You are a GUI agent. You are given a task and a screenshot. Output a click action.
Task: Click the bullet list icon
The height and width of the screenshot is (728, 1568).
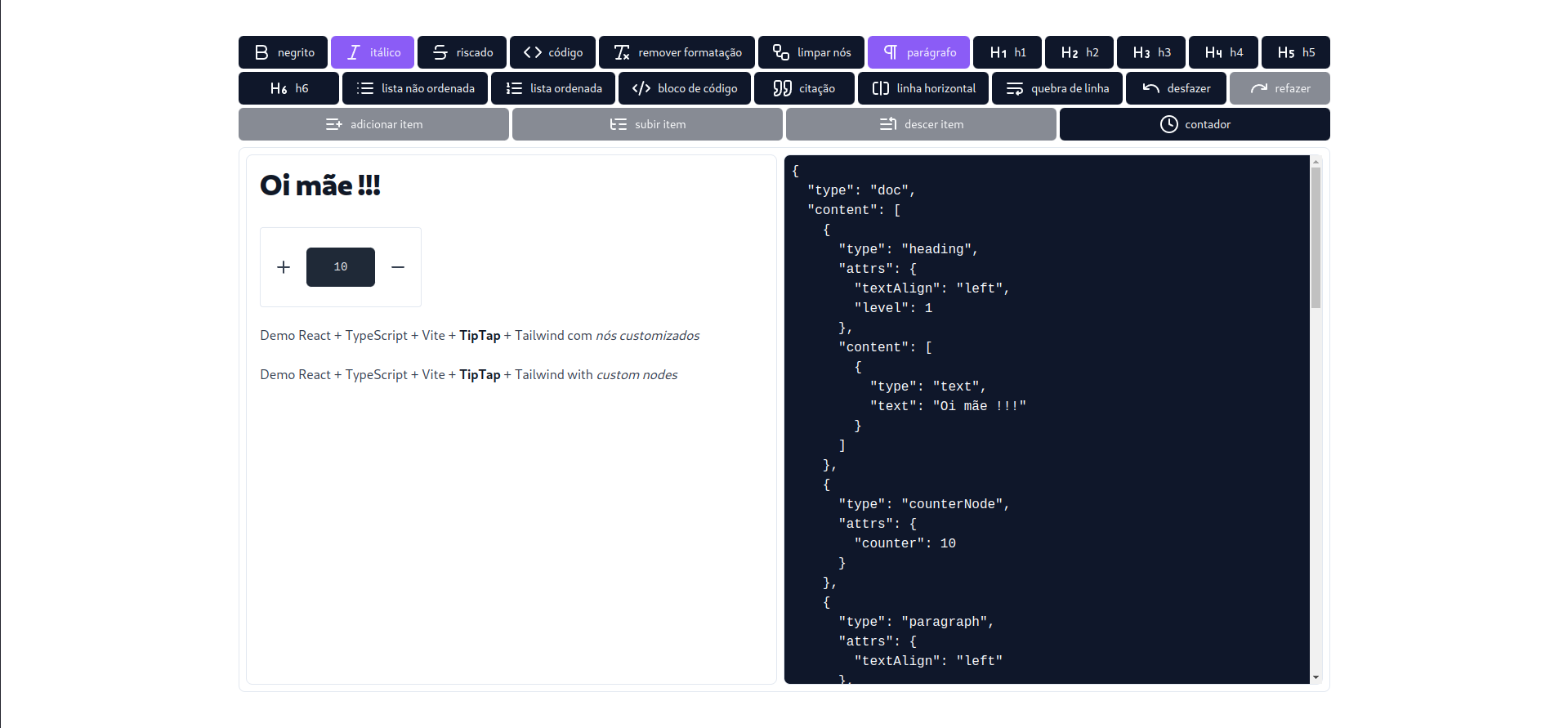coord(365,88)
